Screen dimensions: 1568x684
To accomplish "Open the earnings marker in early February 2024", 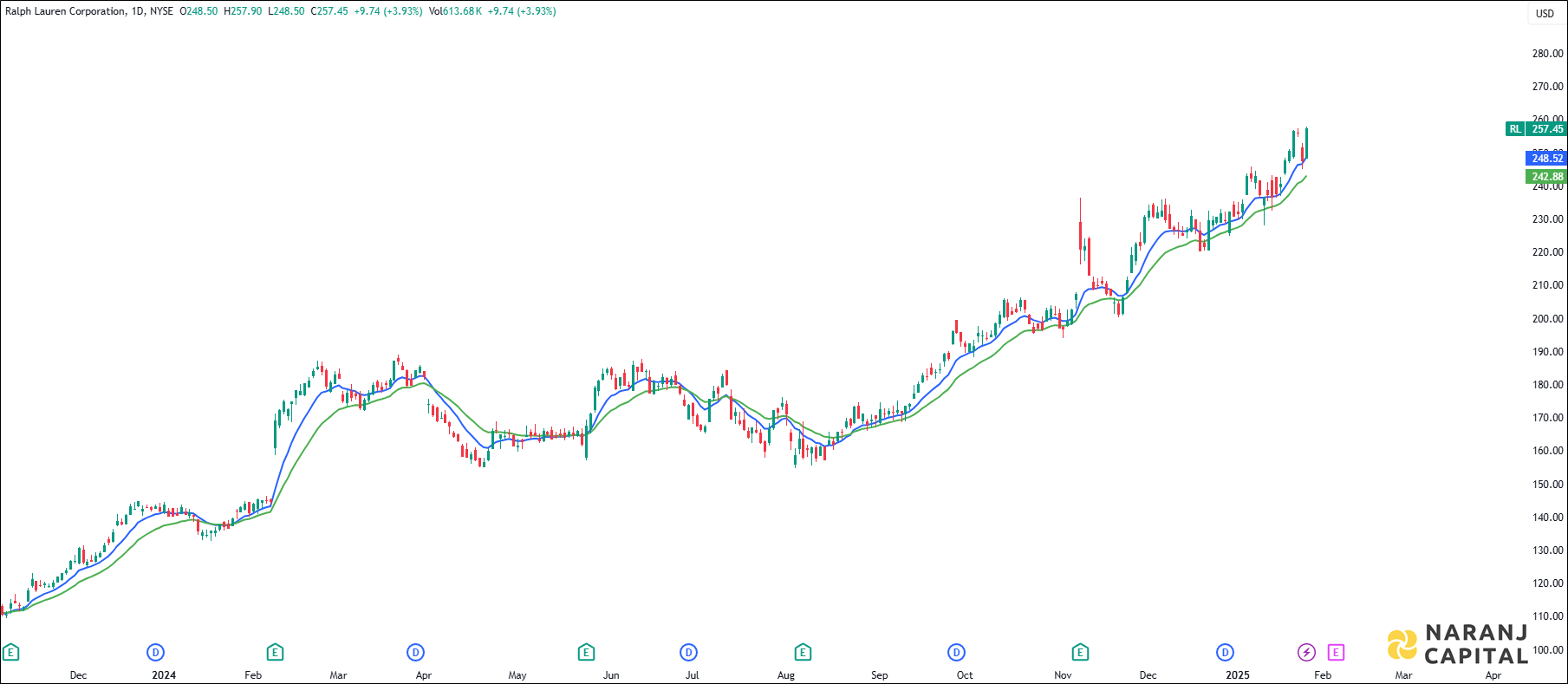I will (x=275, y=652).
